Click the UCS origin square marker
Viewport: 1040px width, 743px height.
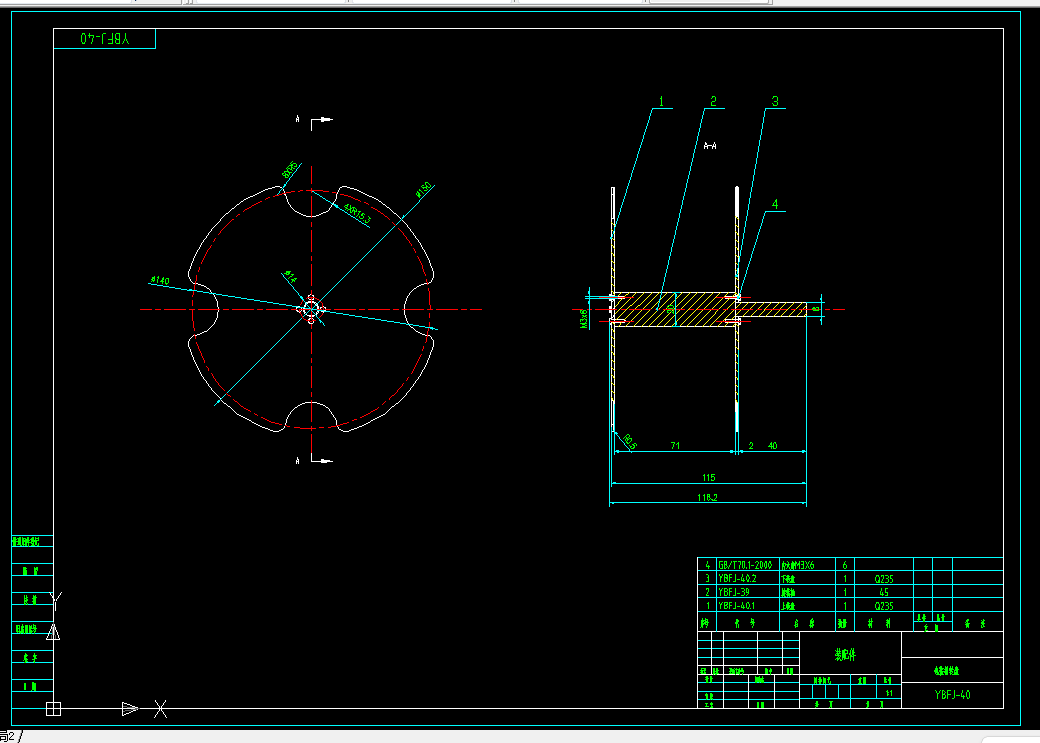click(x=53, y=709)
